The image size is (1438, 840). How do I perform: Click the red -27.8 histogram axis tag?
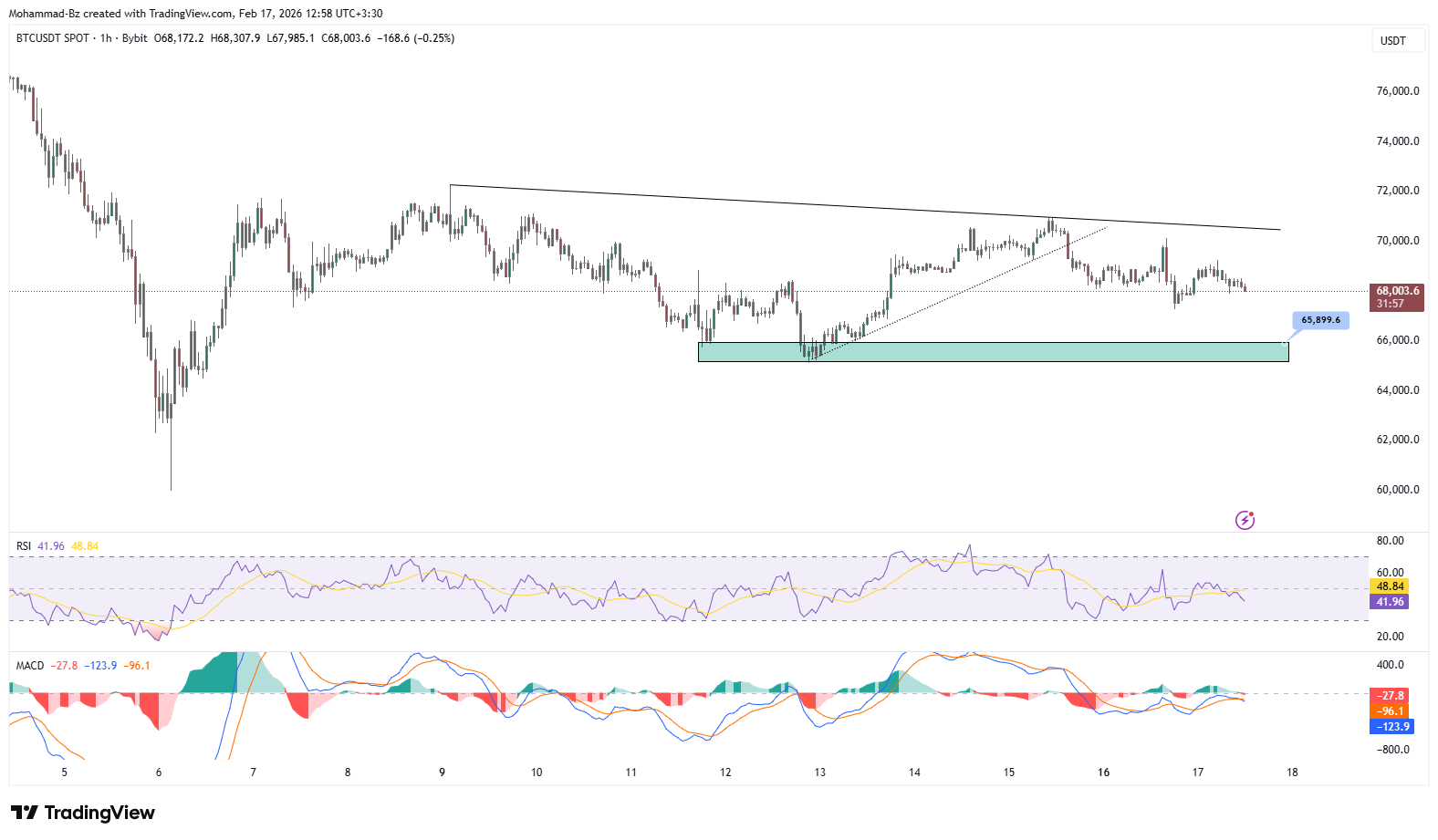tap(1391, 696)
